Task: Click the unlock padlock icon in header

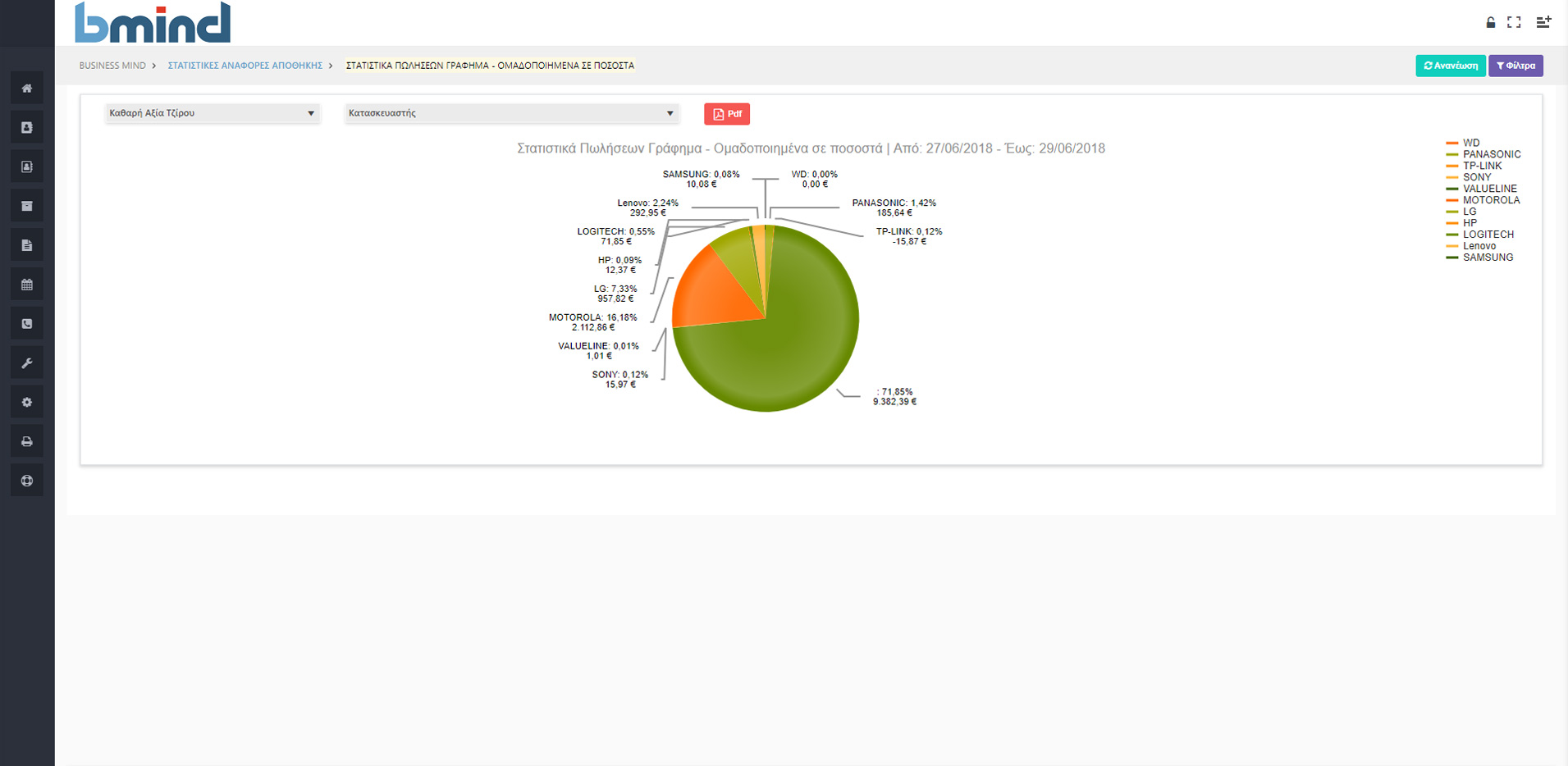Action: coord(1491,22)
